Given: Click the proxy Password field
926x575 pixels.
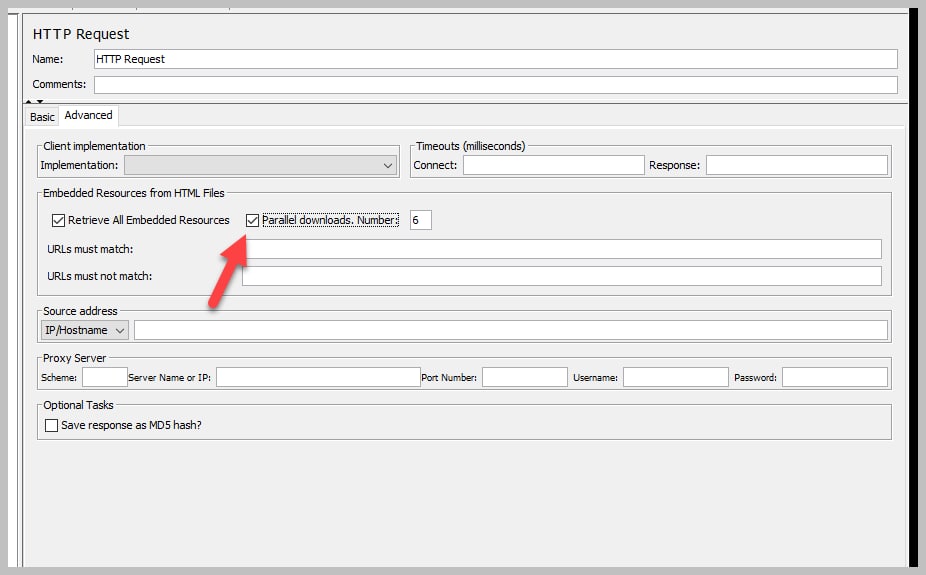Looking at the screenshot, I should [834, 377].
